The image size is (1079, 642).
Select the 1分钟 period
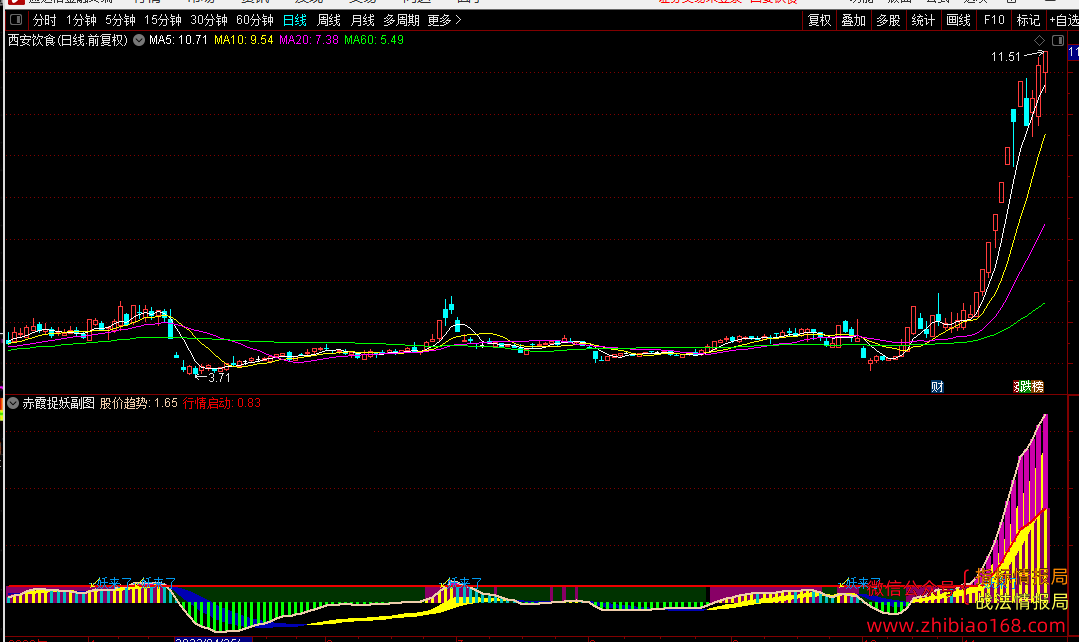[81, 20]
